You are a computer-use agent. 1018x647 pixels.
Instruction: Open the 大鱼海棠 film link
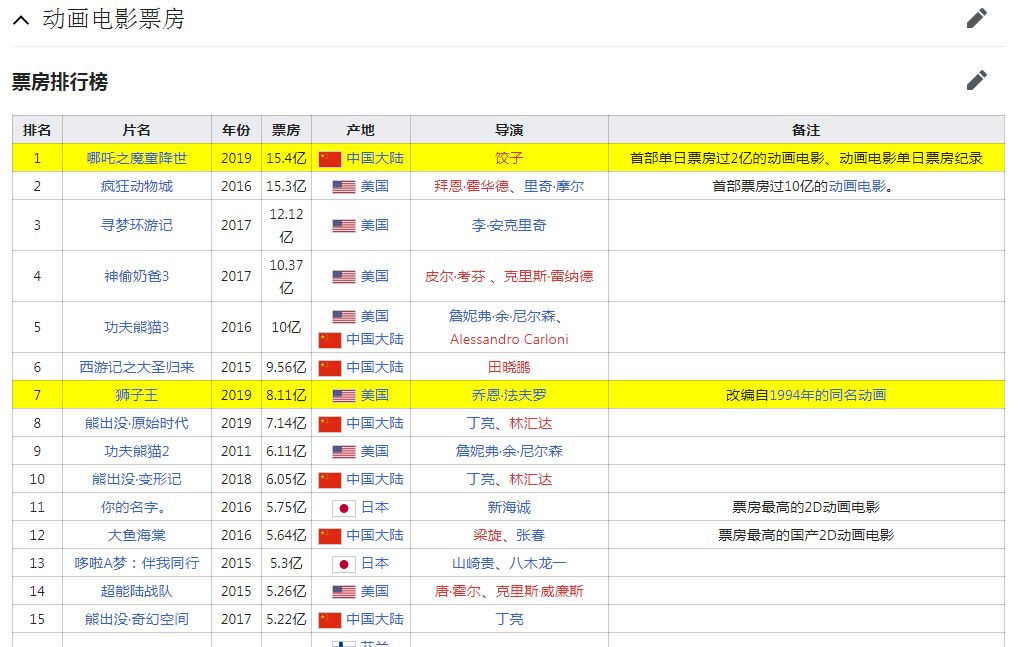click(x=137, y=535)
